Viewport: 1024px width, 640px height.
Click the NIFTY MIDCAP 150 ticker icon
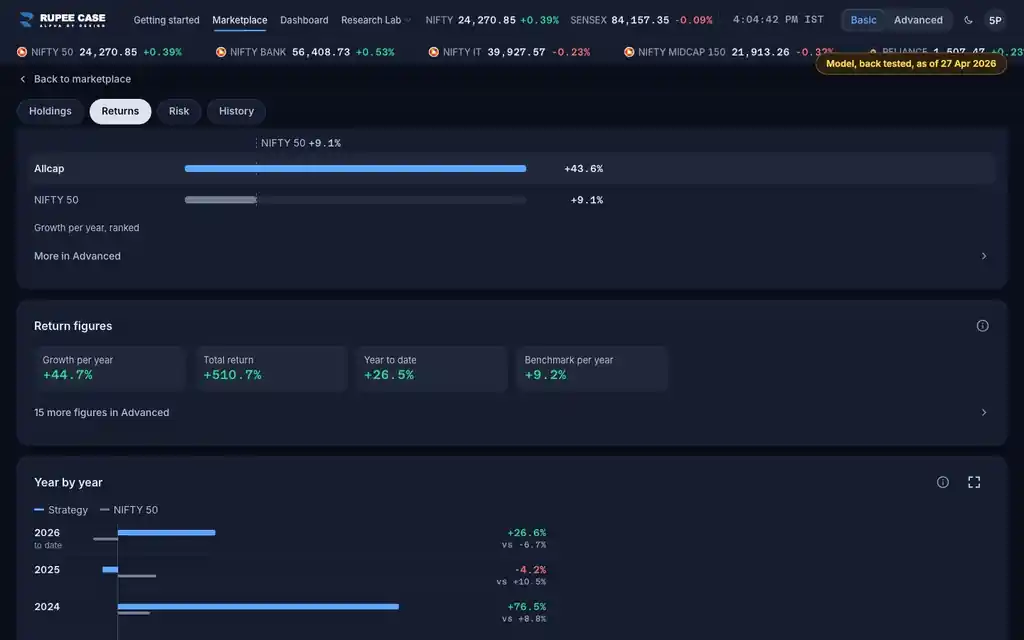(x=629, y=52)
